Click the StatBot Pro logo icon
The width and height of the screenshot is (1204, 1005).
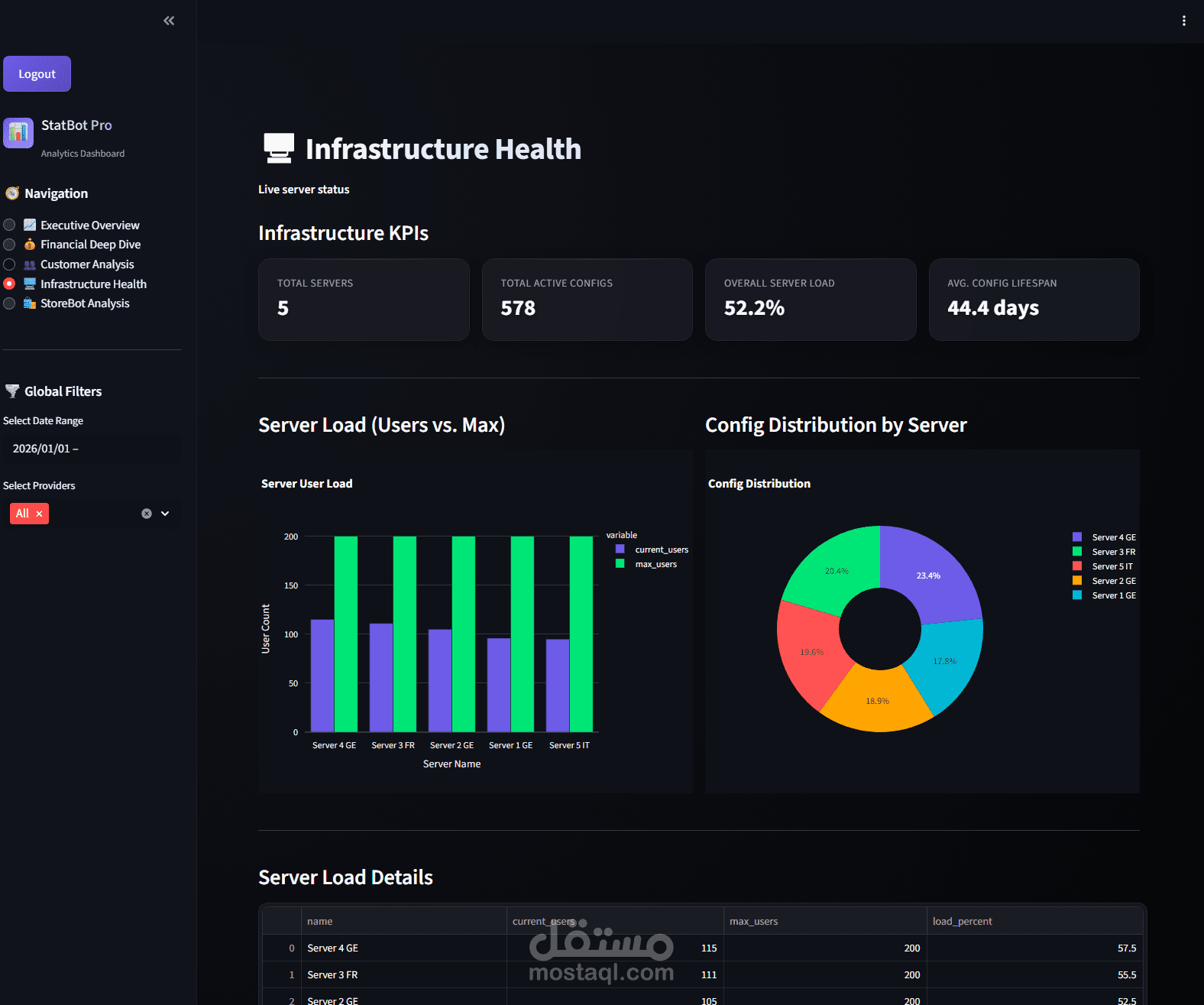tap(18, 133)
